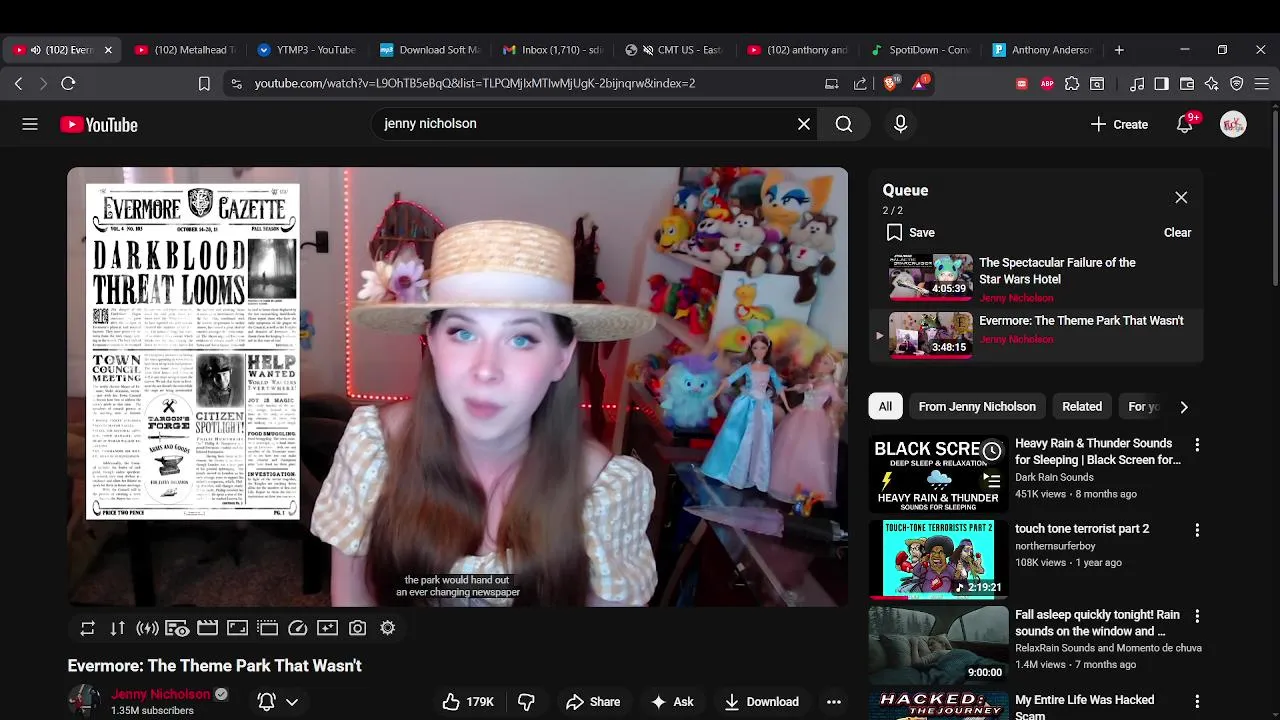Dislike this video
This screenshot has width=1280, height=720.
pyautogui.click(x=526, y=702)
